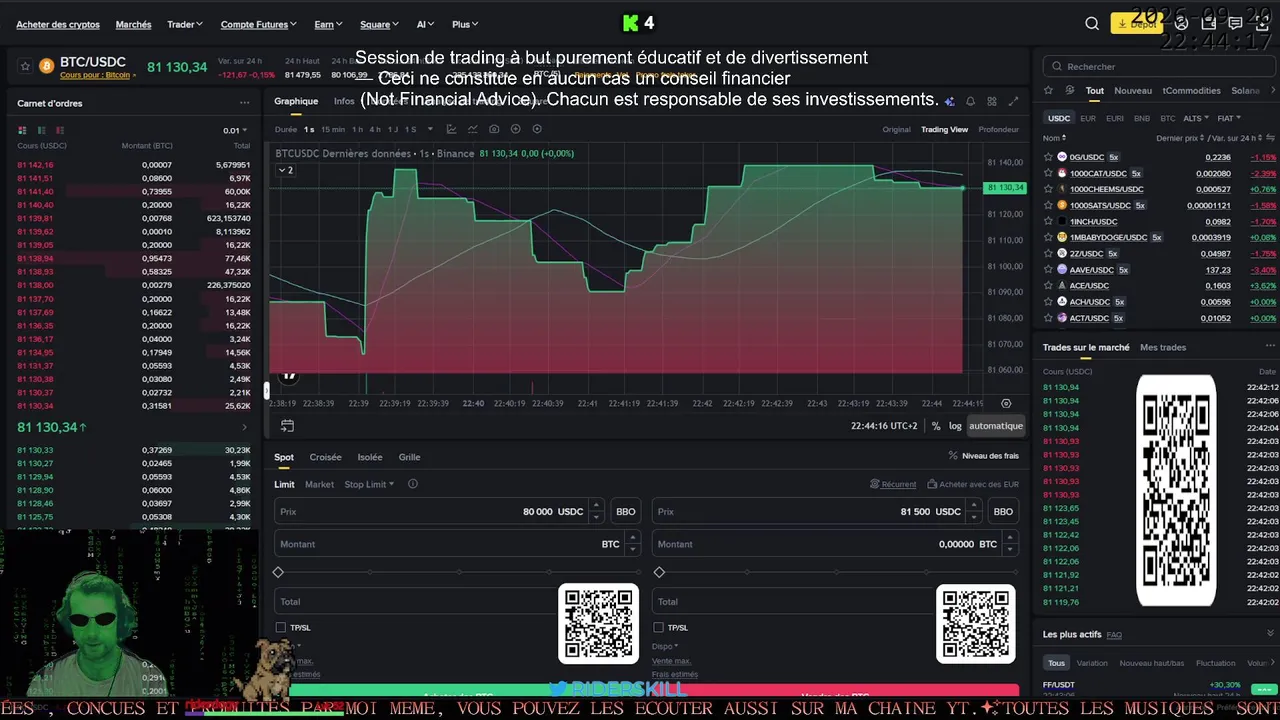Click the sell amount slider diamond handle

[659, 572]
